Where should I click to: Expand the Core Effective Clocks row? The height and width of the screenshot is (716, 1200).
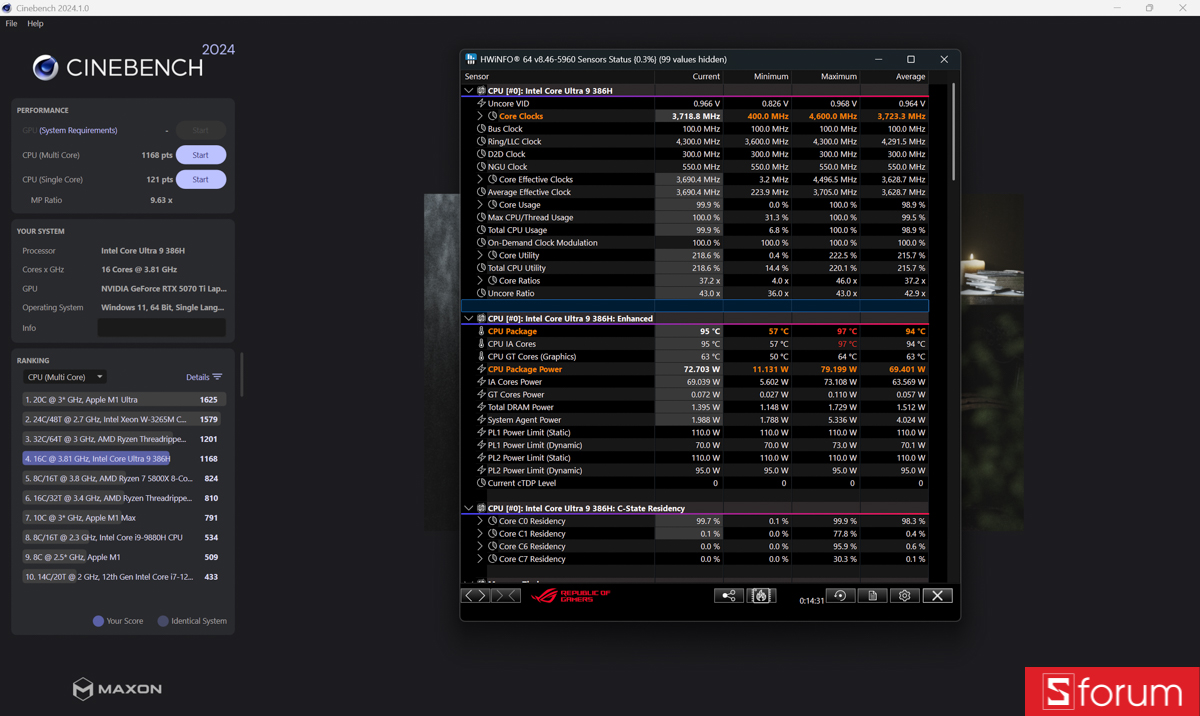click(x=480, y=179)
